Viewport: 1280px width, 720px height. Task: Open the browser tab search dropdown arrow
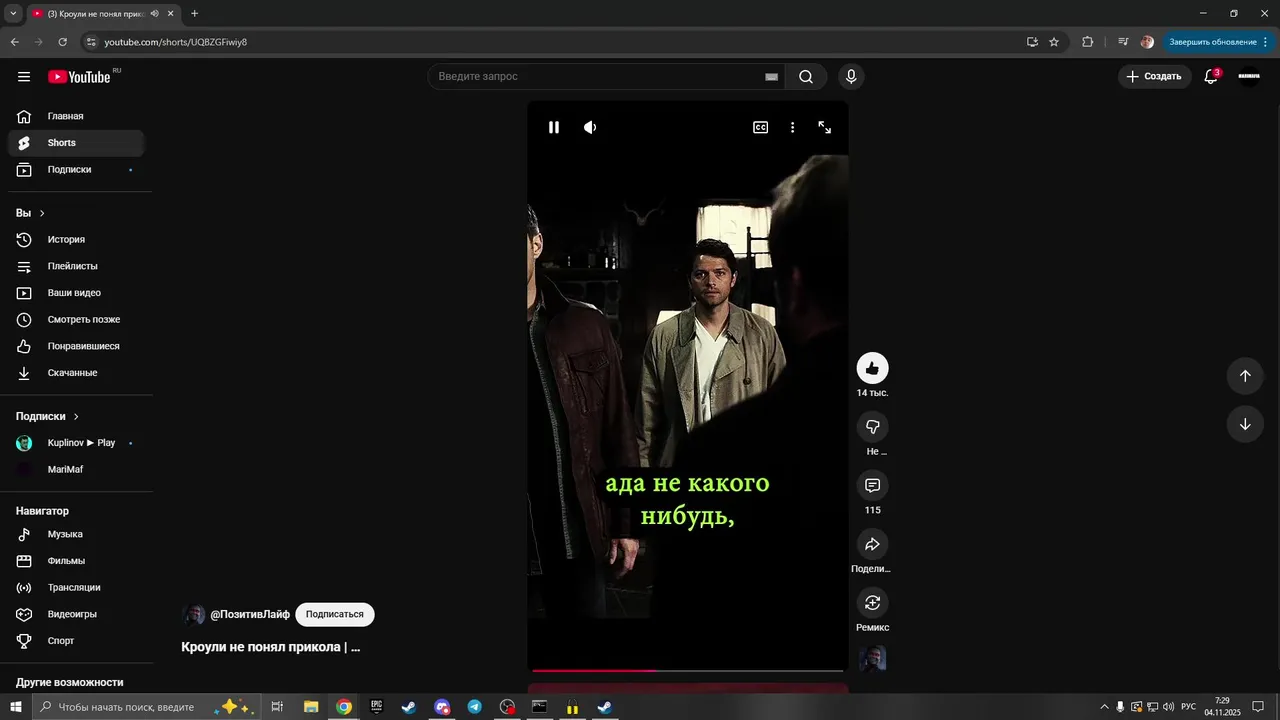(13, 13)
